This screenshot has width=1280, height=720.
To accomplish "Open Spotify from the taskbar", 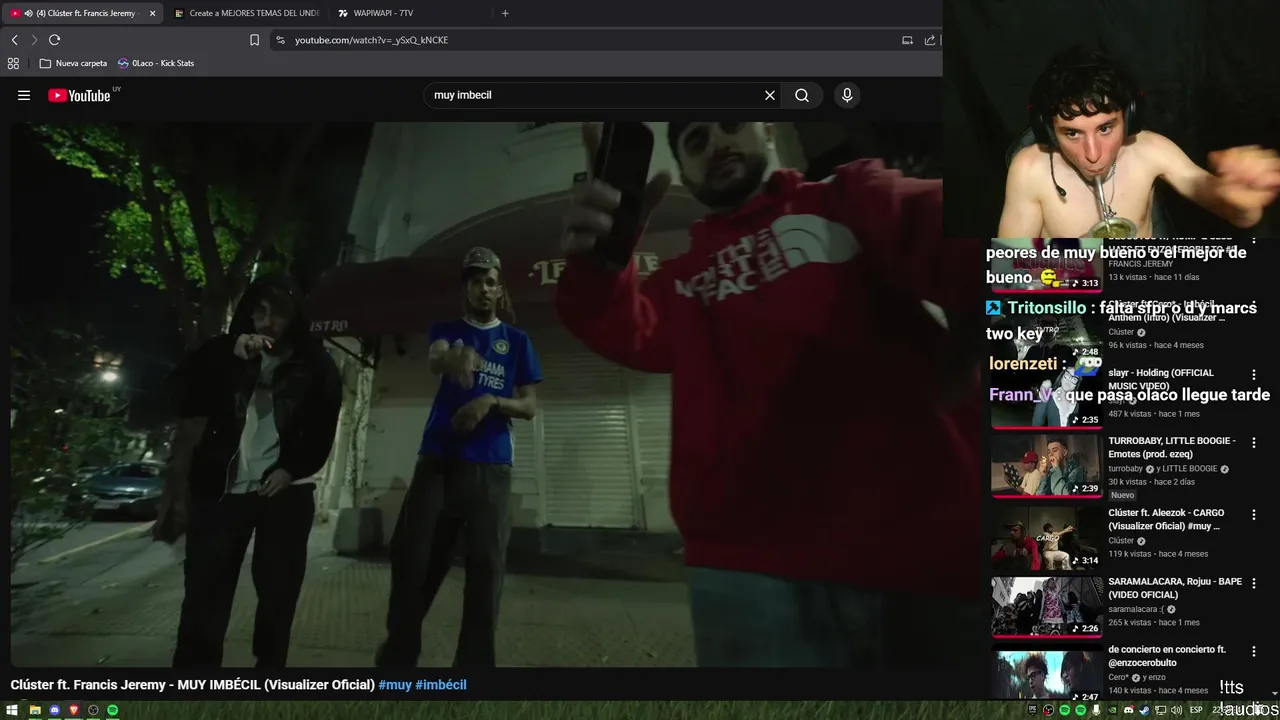I will 113,710.
